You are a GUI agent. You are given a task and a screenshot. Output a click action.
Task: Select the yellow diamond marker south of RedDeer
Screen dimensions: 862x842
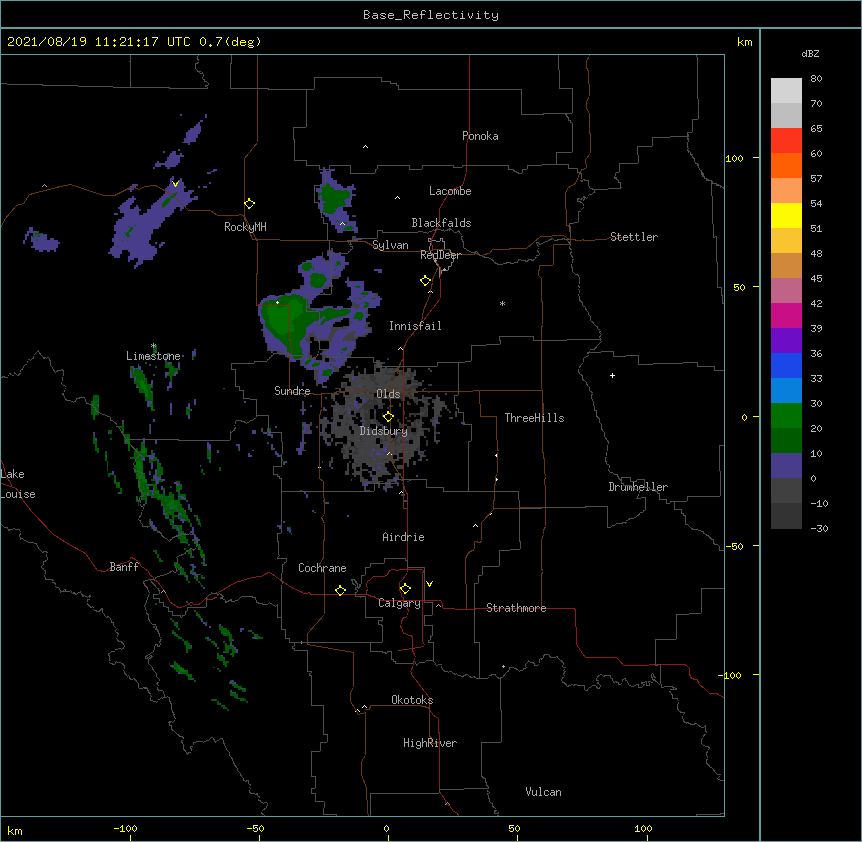[x=426, y=281]
